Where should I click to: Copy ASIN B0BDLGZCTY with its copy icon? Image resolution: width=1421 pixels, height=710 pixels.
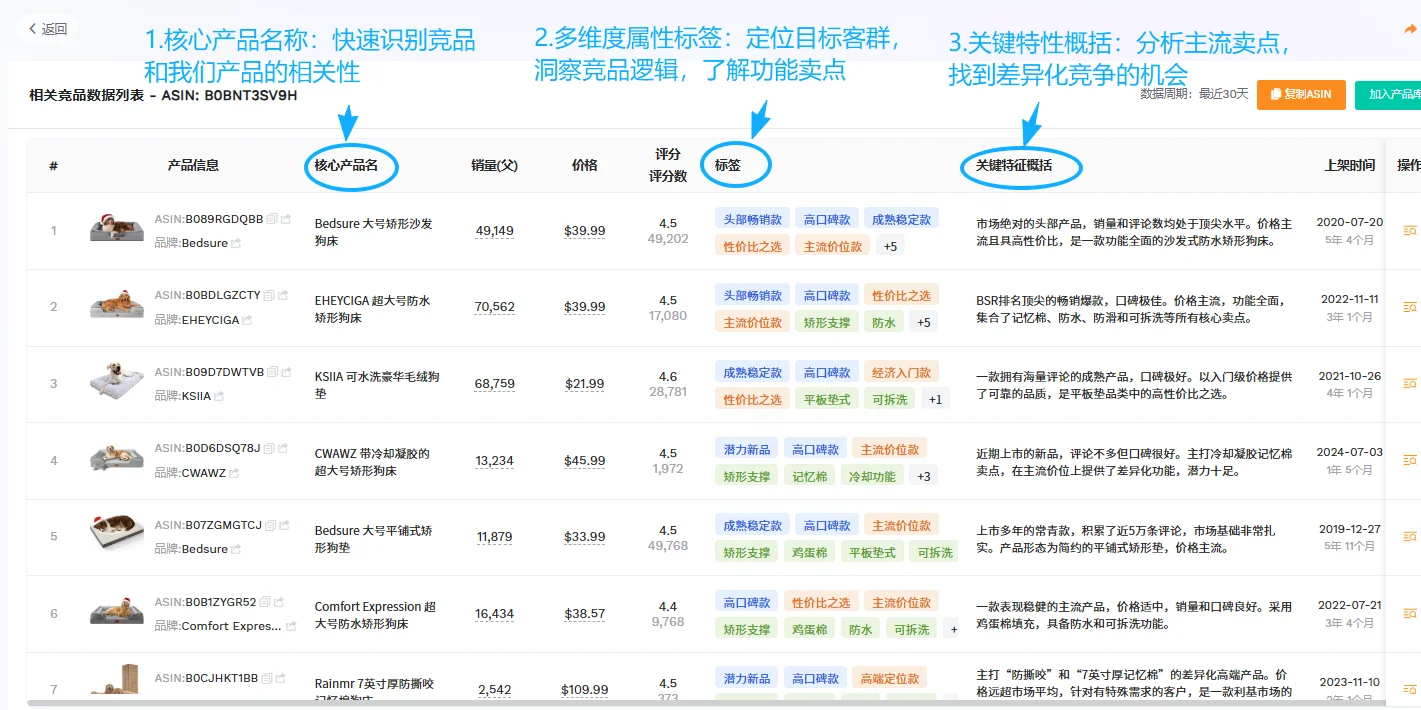(x=270, y=296)
